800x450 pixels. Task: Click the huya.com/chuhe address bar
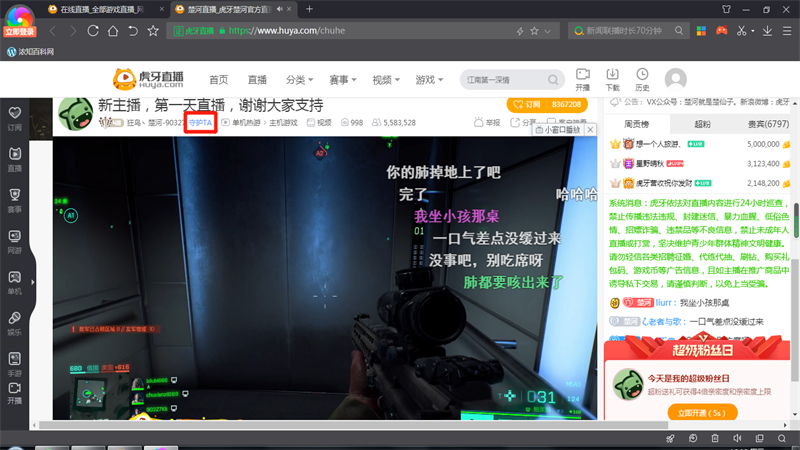coord(363,31)
